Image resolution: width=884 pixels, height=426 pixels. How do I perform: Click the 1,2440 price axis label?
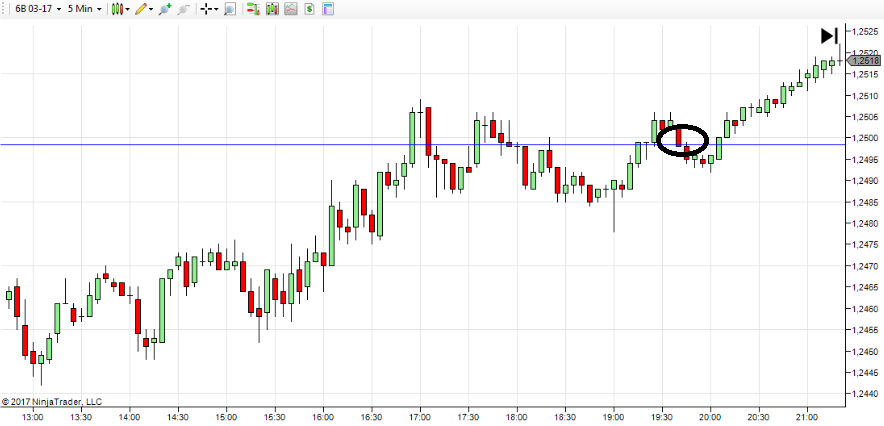coord(865,394)
